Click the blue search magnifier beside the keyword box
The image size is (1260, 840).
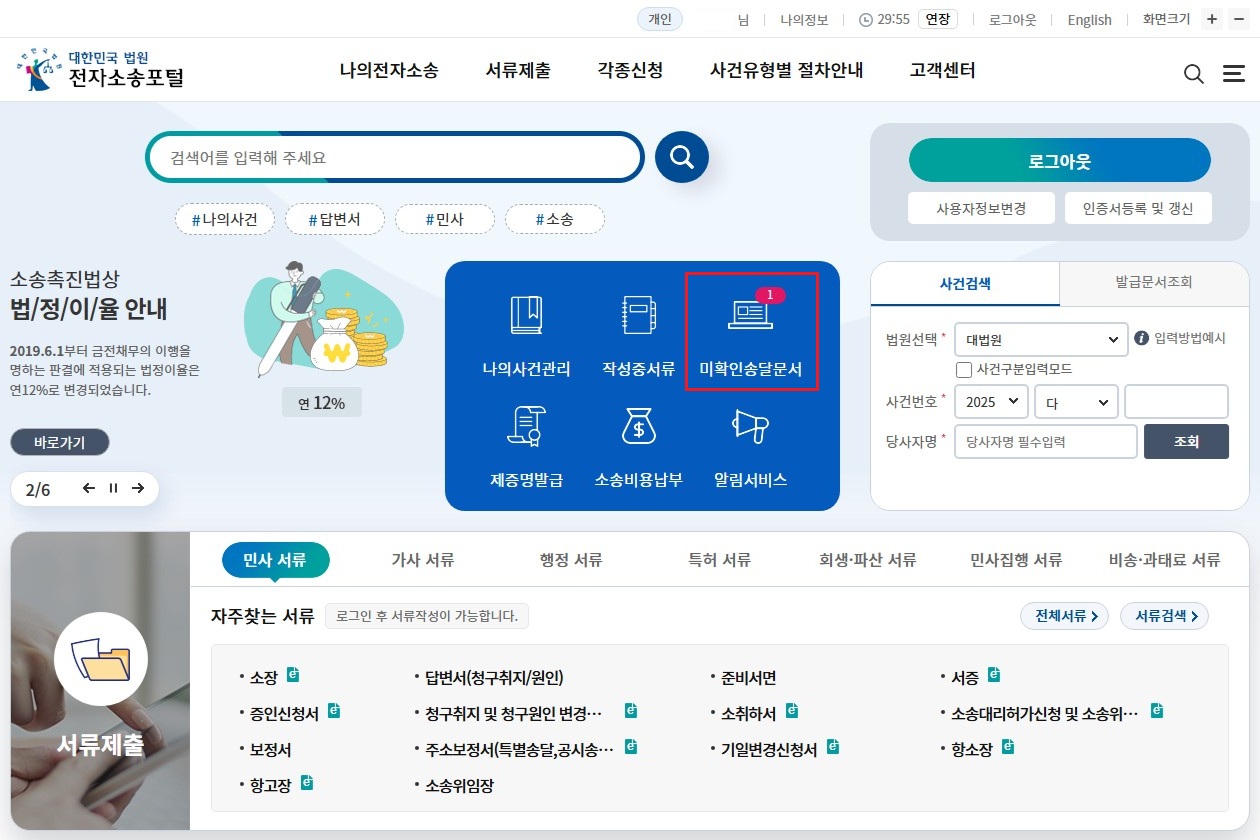point(682,157)
